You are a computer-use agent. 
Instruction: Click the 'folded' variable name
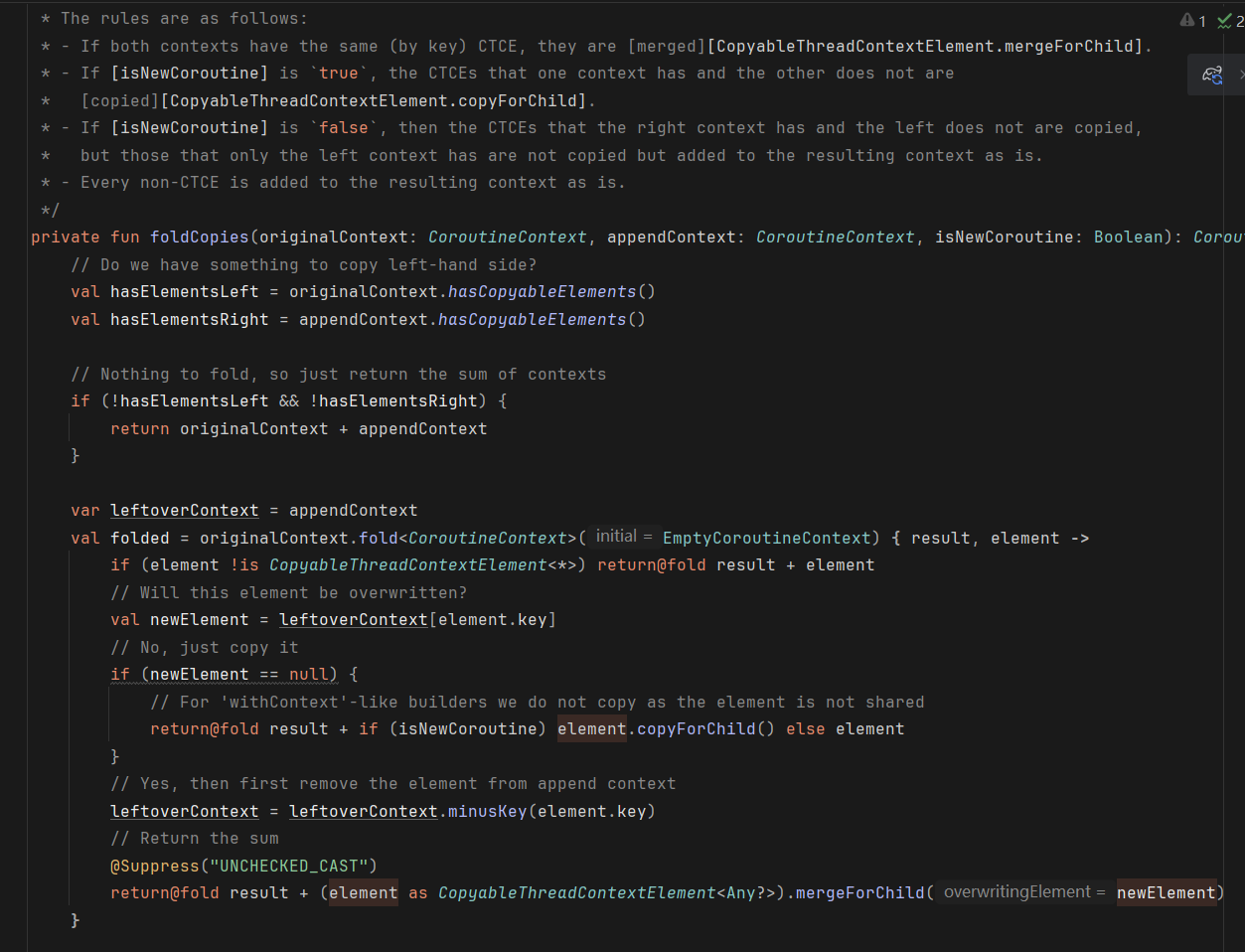tap(139, 538)
